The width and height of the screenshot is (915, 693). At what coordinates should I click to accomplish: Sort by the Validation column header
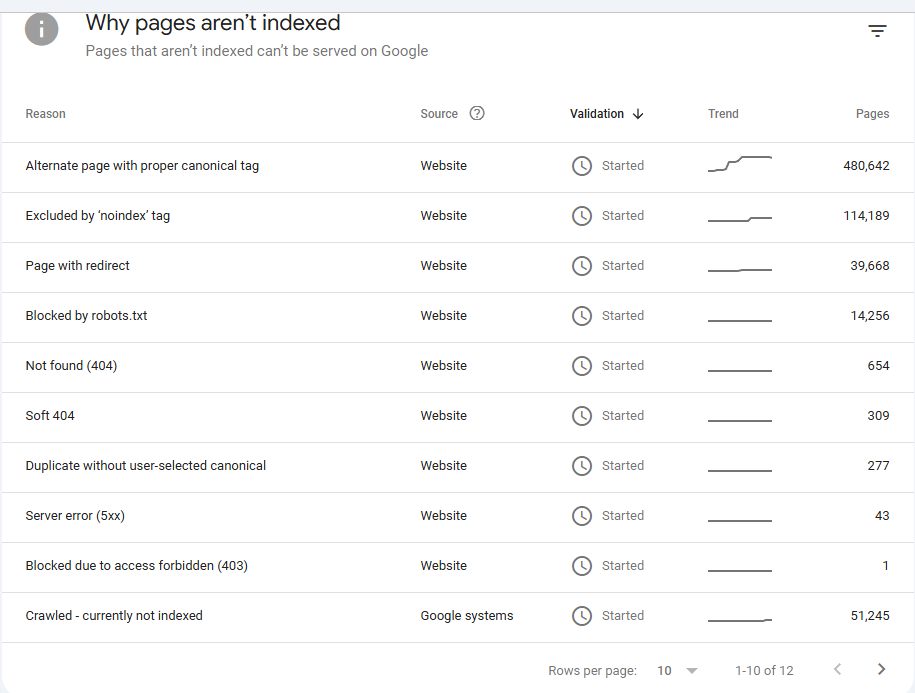[597, 114]
